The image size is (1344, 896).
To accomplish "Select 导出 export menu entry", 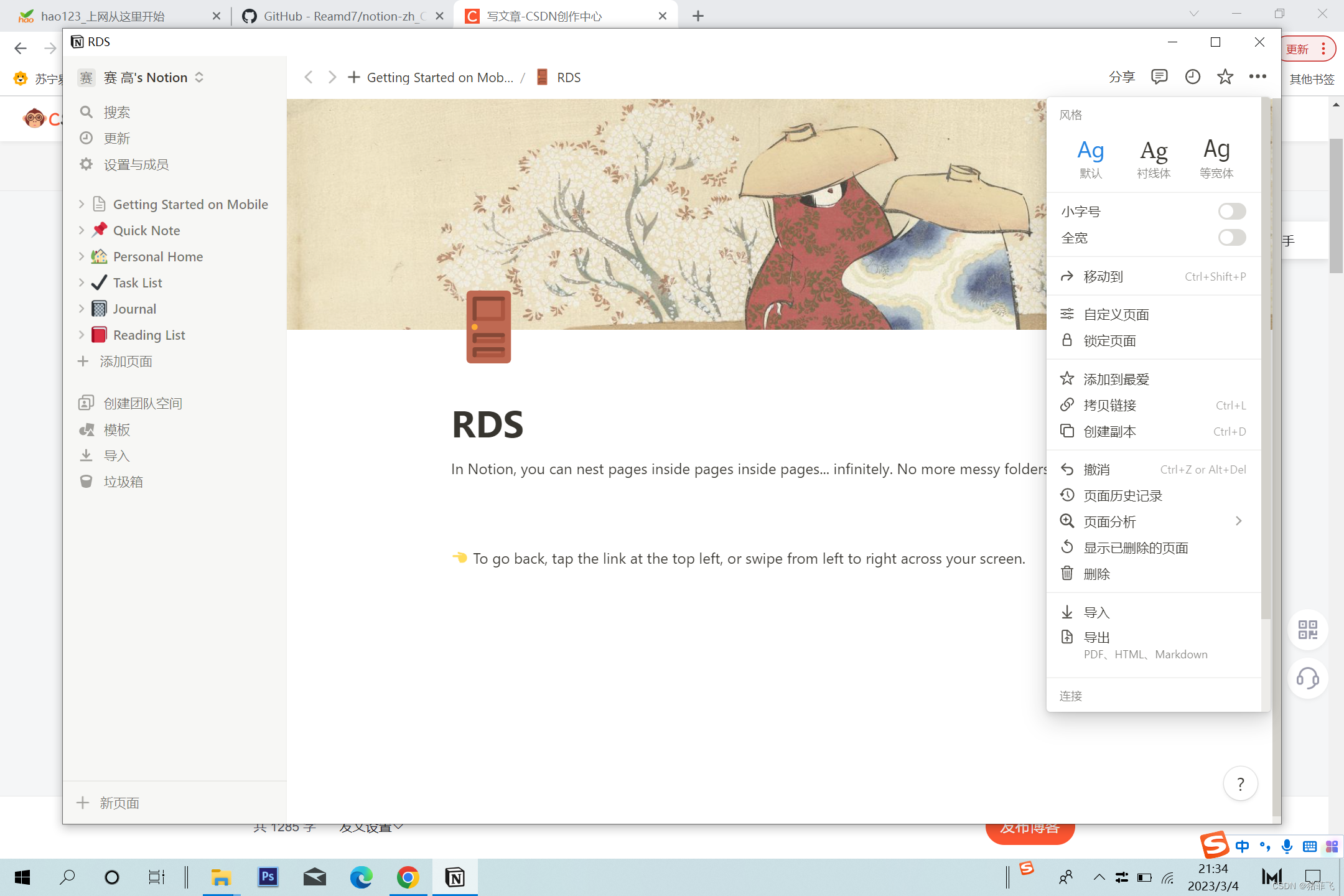I will click(x=1097, y=638).
